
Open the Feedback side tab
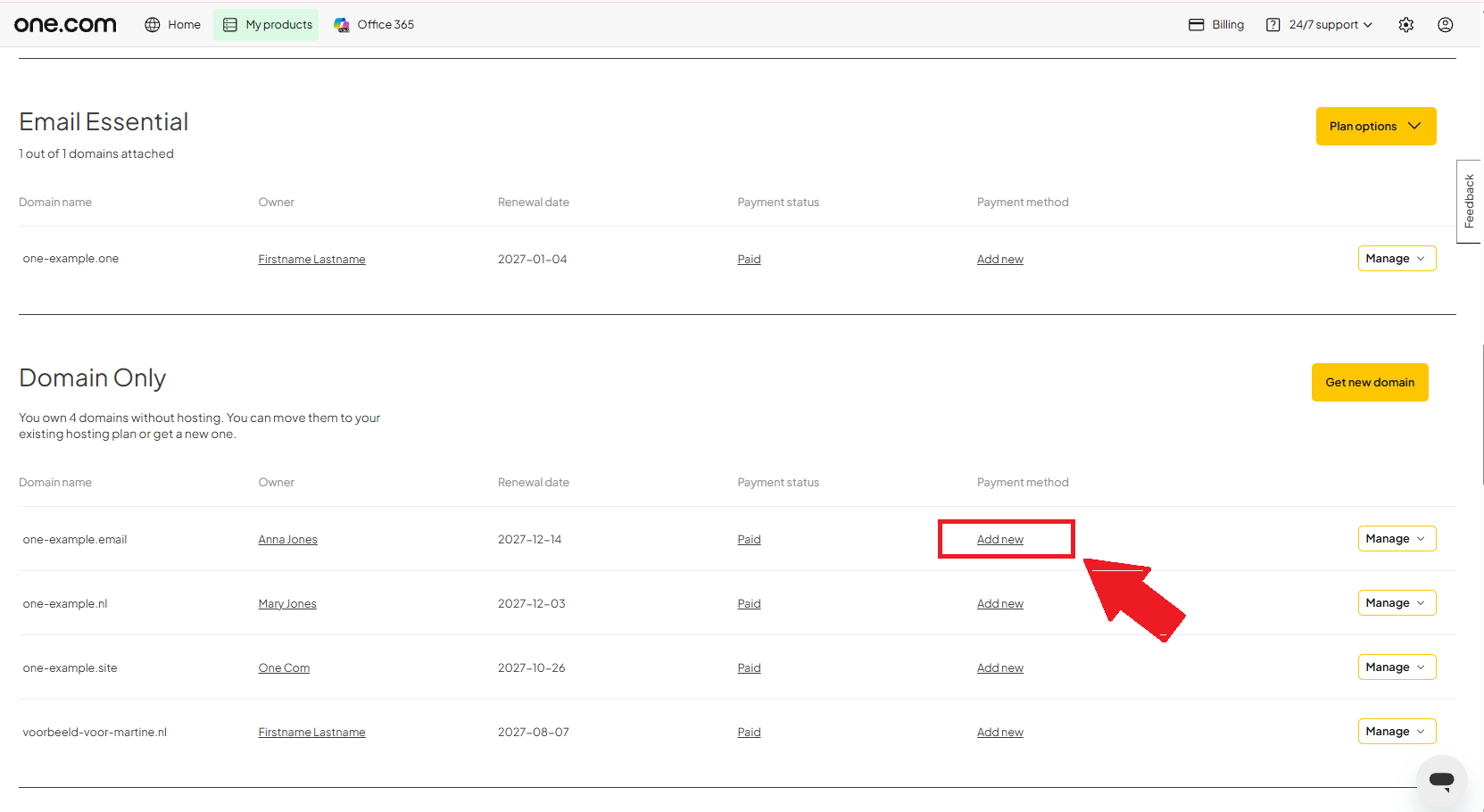1469,202
